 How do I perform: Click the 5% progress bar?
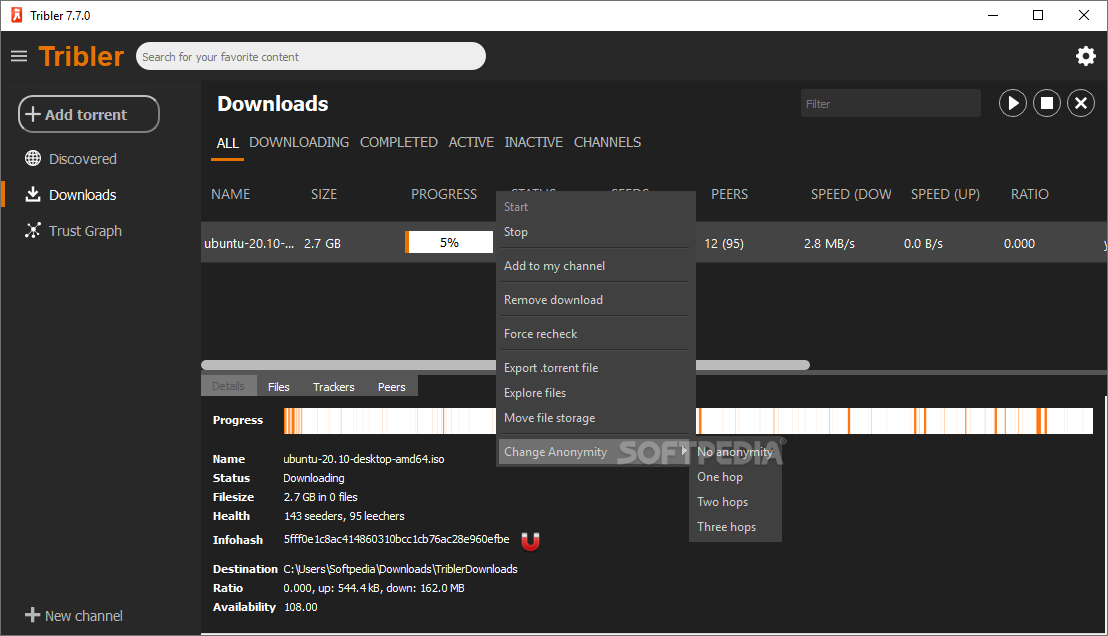449,242
